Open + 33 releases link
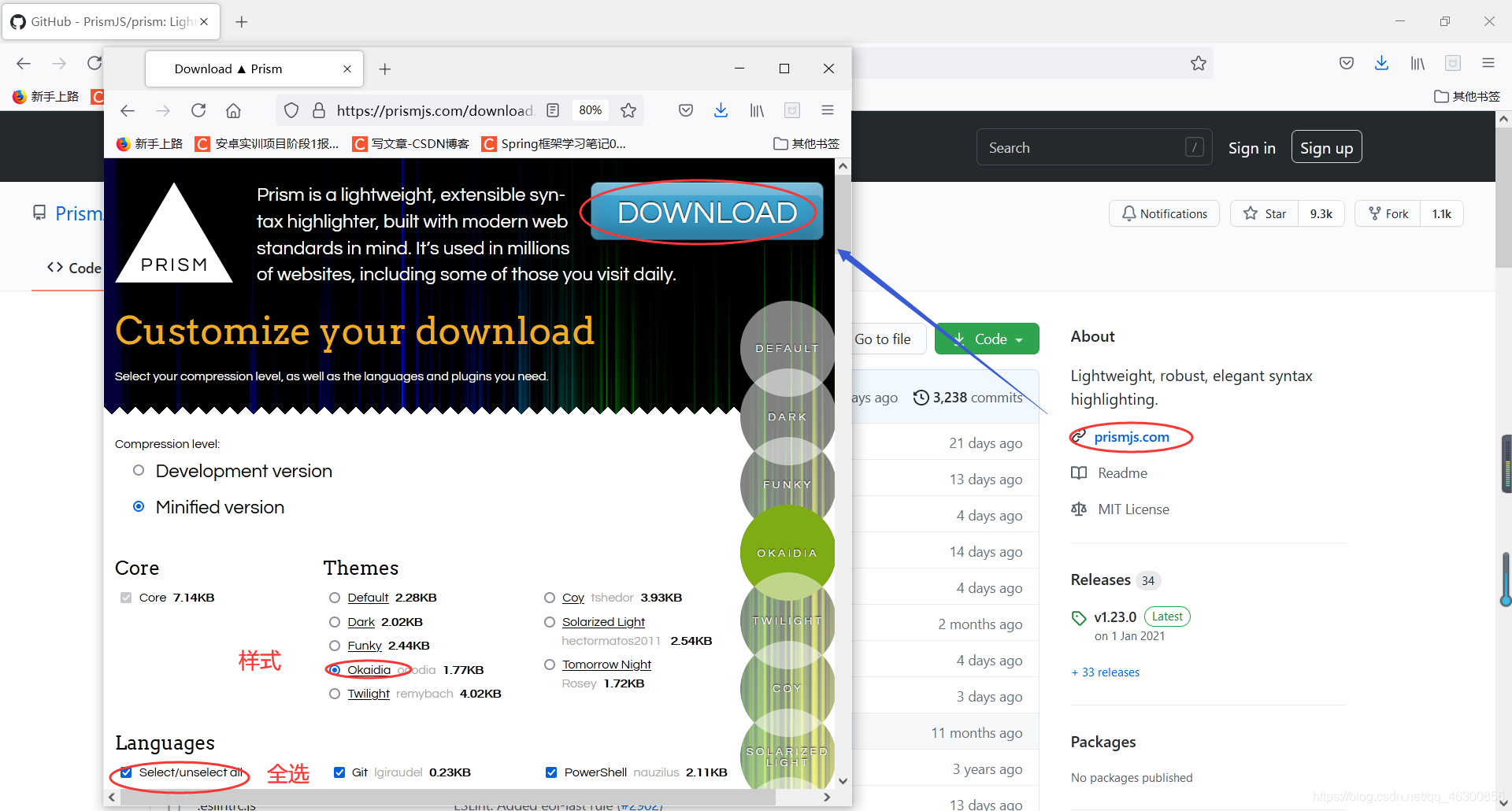Screen dimensions: 1512x811 pos(1106,672)
